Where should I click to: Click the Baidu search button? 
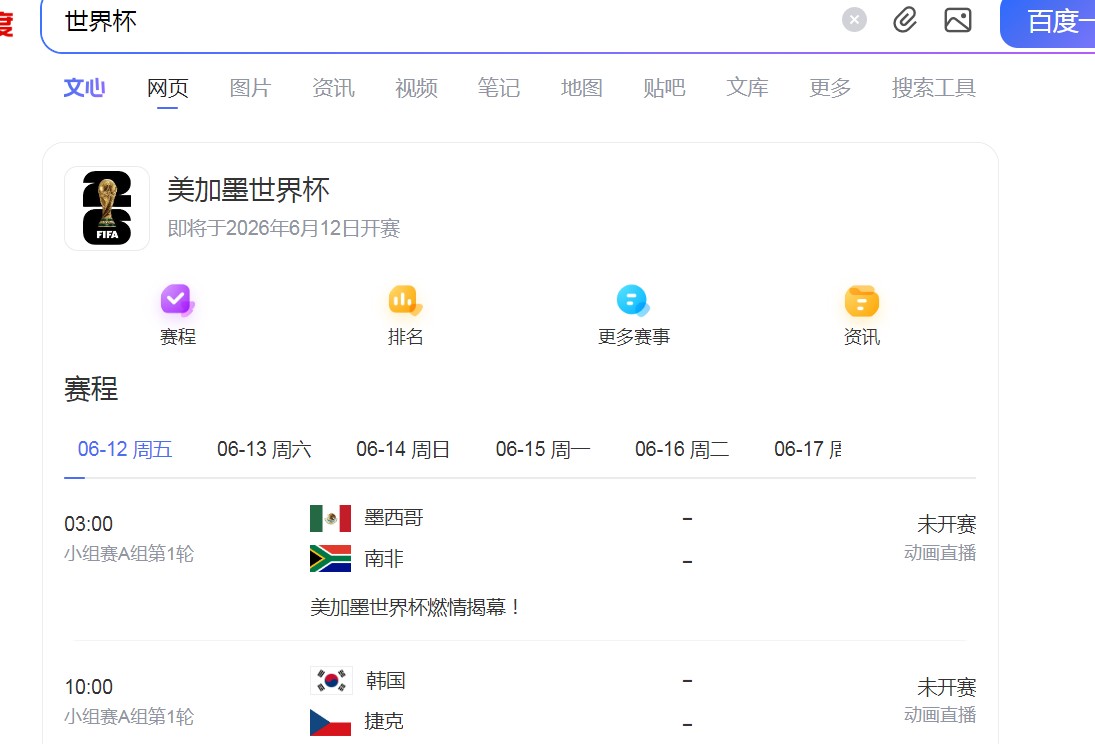click(x=1048, y=22)
